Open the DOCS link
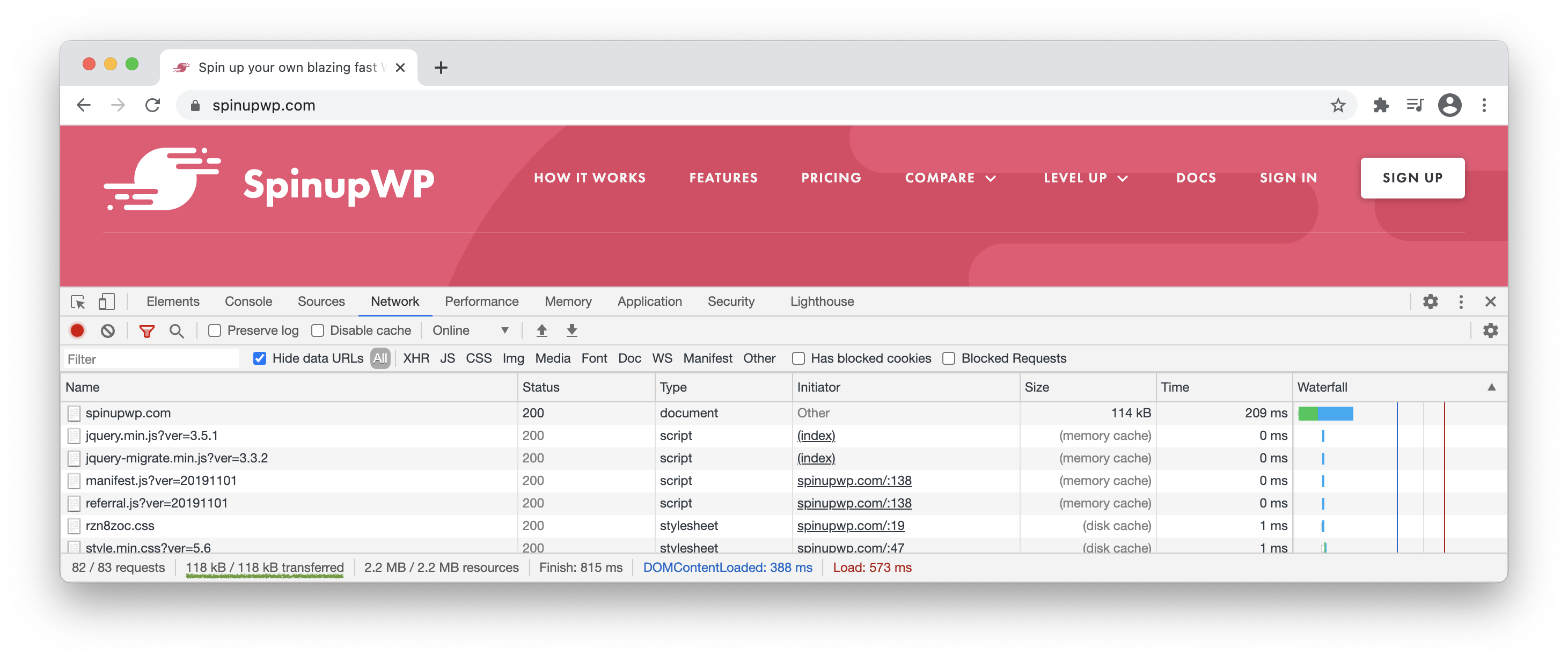The width and height of the screenshot is (1568, 662). [x=1196, y=178]
